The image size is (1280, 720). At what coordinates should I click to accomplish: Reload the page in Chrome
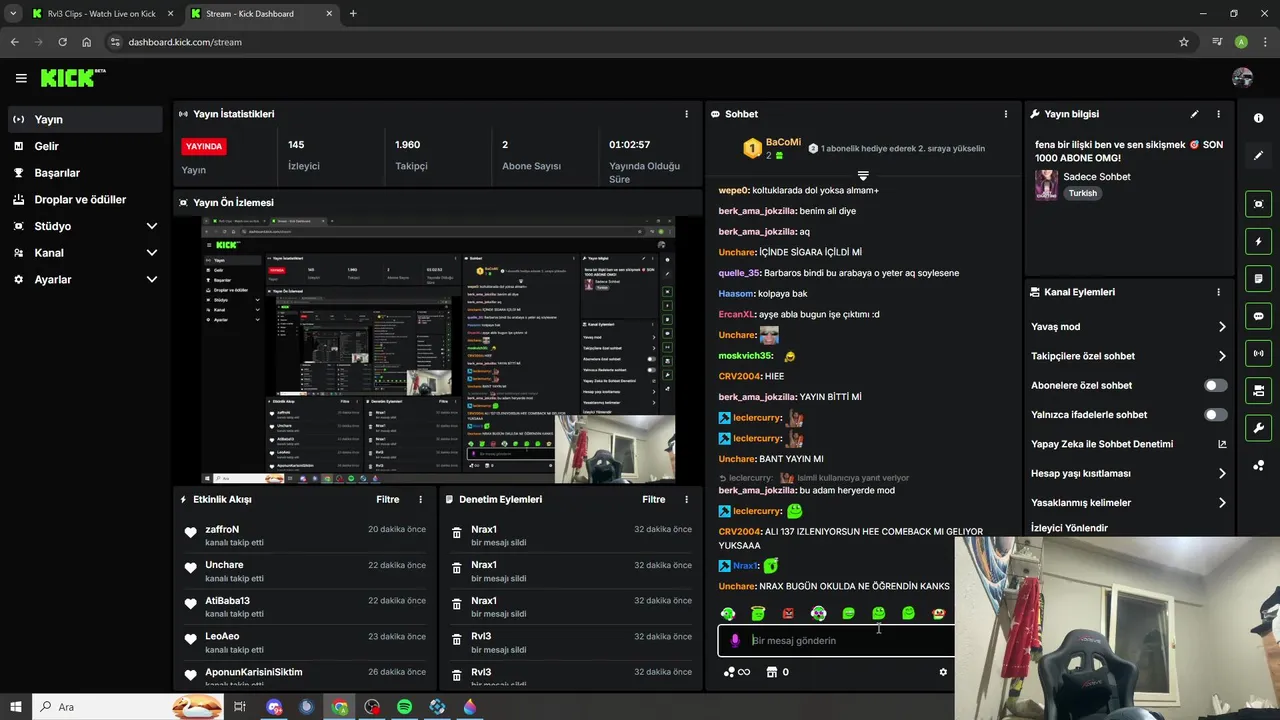pyautogui.click(x=62, y=42)
